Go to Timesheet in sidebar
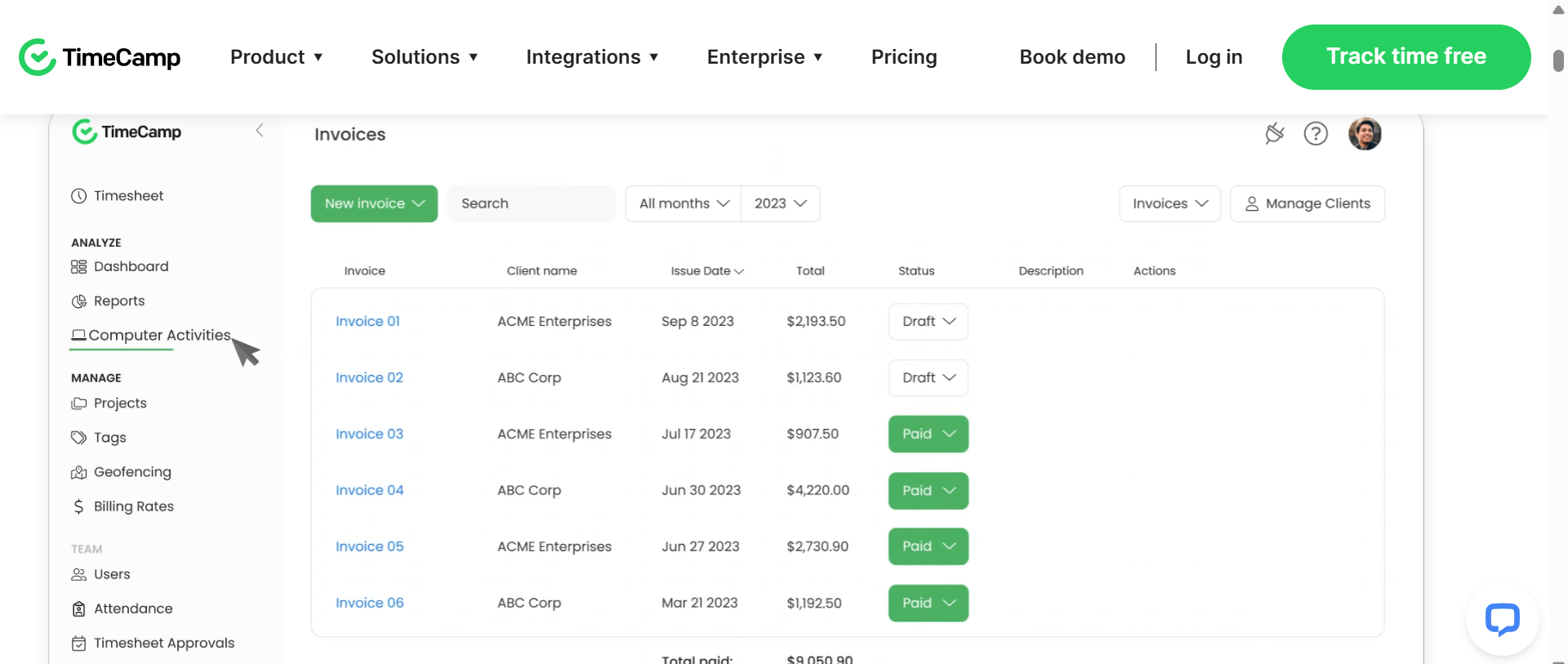1568x664 pixels. (x=118, y=196)
